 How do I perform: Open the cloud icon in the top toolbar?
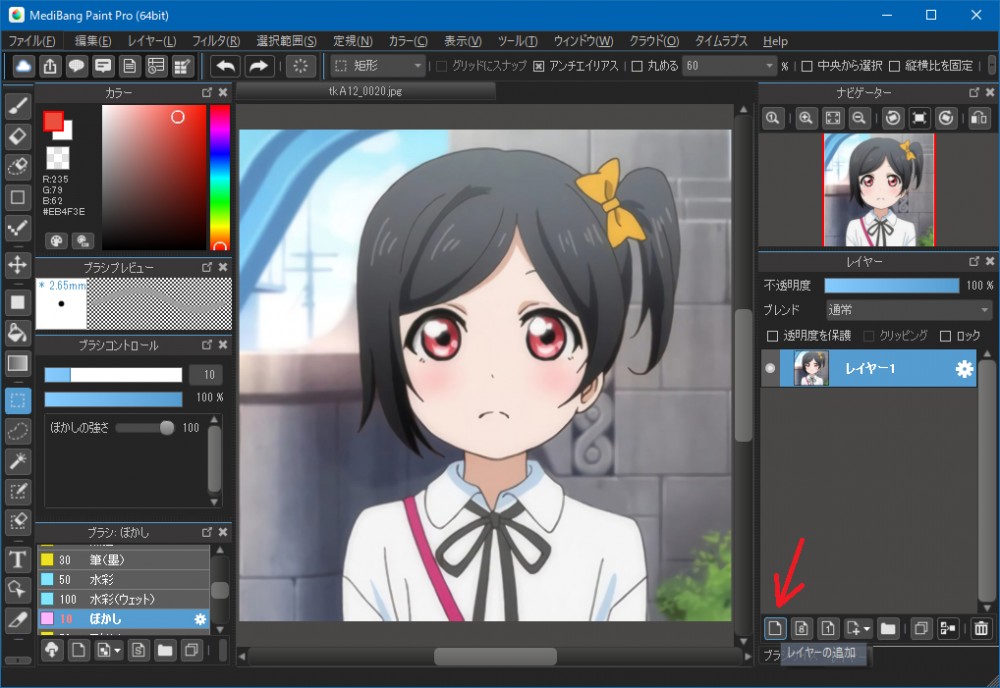tap(23, 66)
